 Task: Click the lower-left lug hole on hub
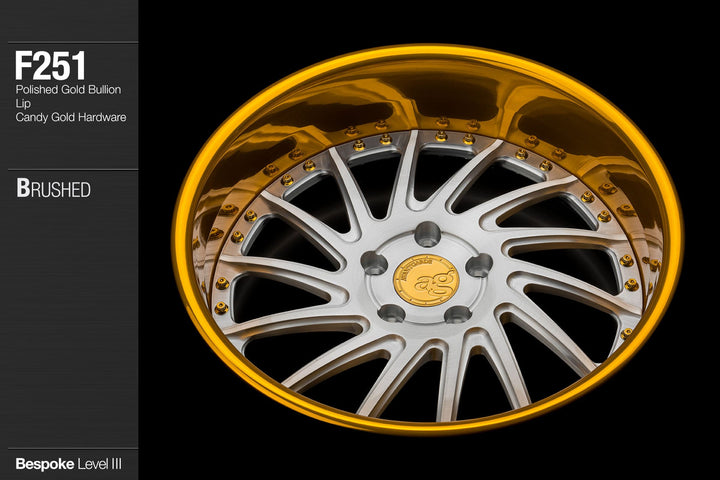click(x=392, y=312)
